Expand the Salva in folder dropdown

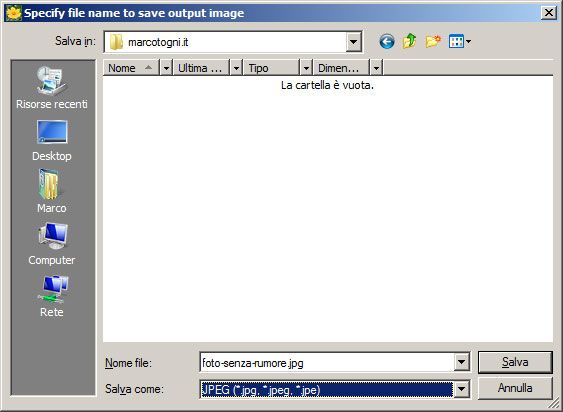click(353, 42)
